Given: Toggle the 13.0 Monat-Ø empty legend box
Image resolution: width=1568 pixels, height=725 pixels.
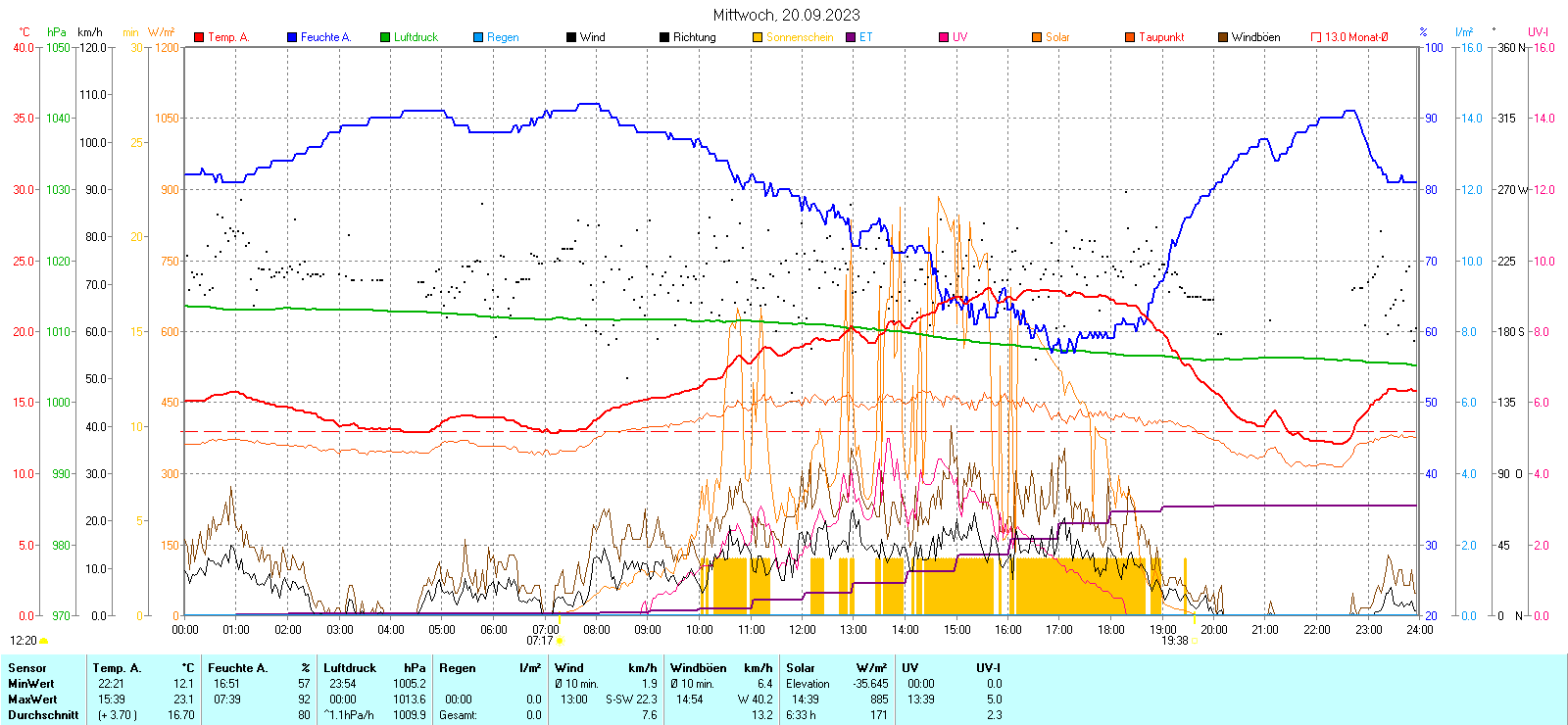Looking at the screenshot, I should [x=1316, y=37].
